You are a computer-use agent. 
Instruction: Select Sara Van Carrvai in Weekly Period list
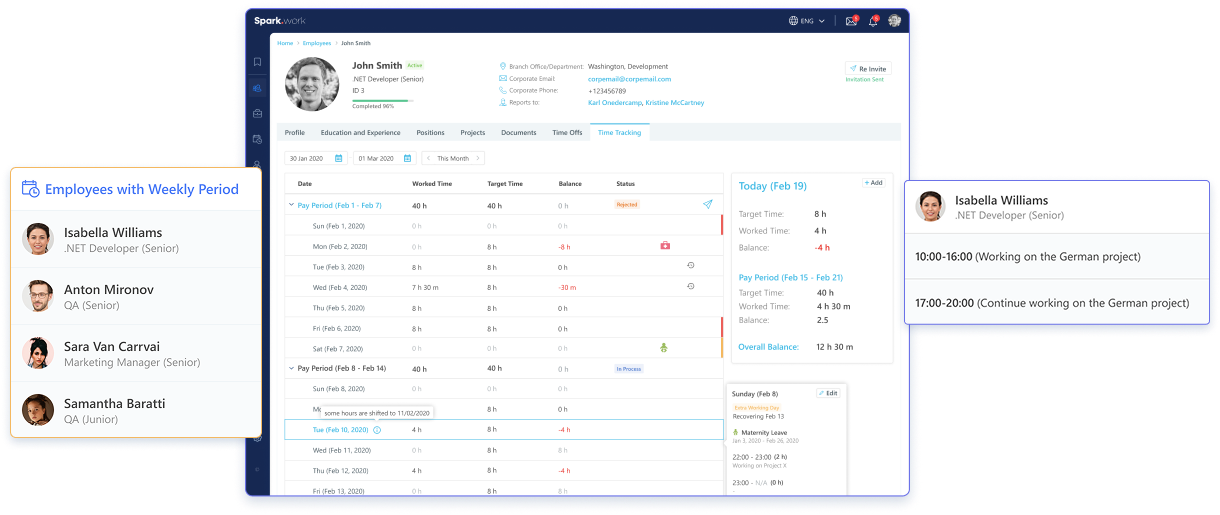(x=136, y=353)
